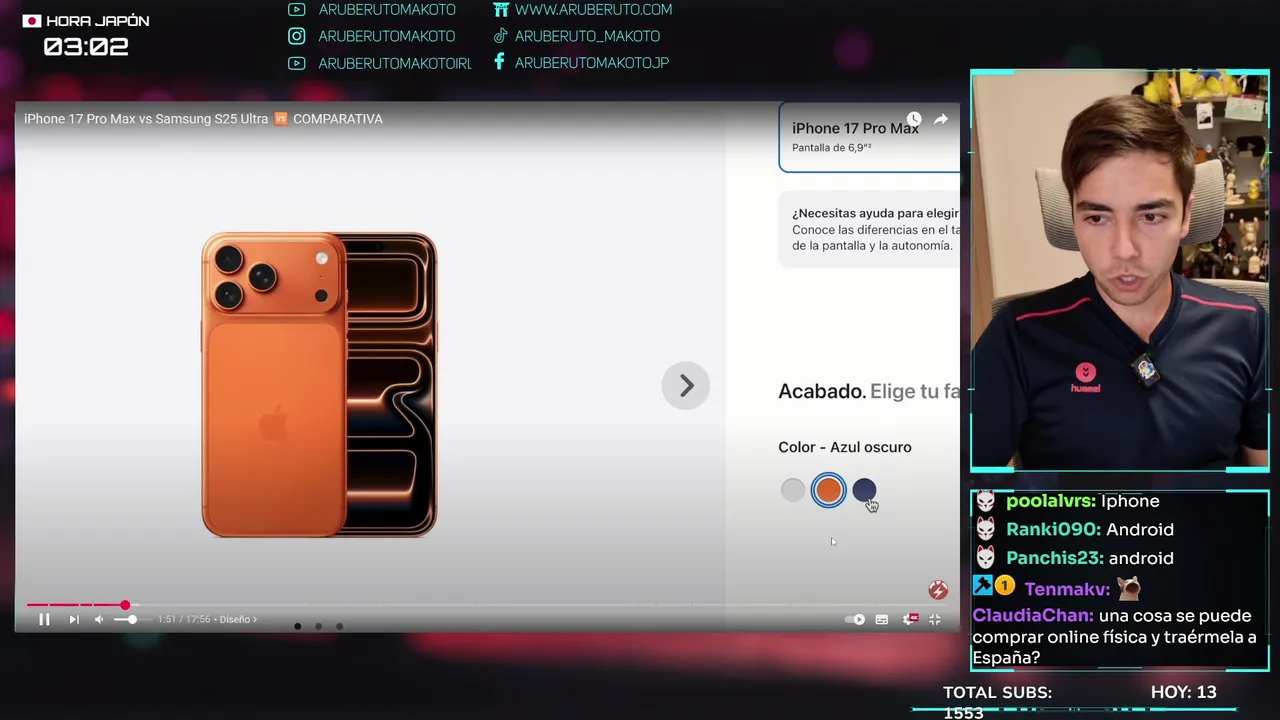Viewport: 1280px width, 720px height.
Task: Click the first carousel dot indicator
Action: (297, 626)
